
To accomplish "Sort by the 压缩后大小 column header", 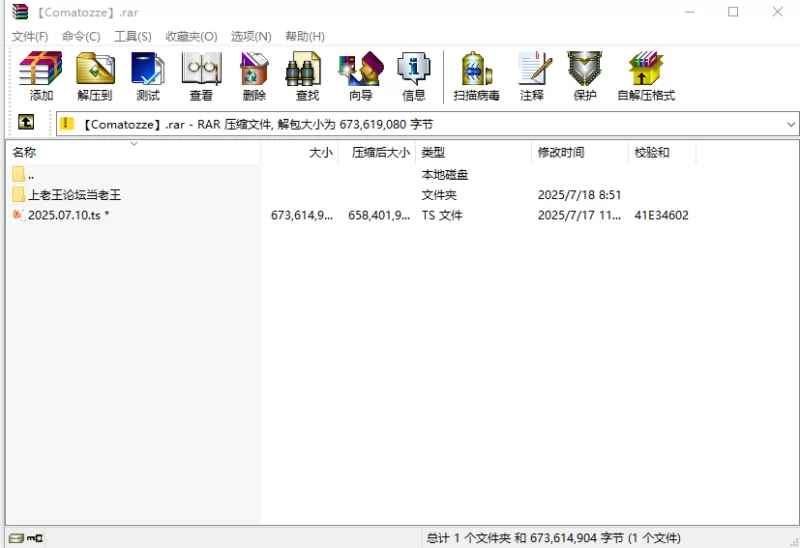I will (377, 152).
